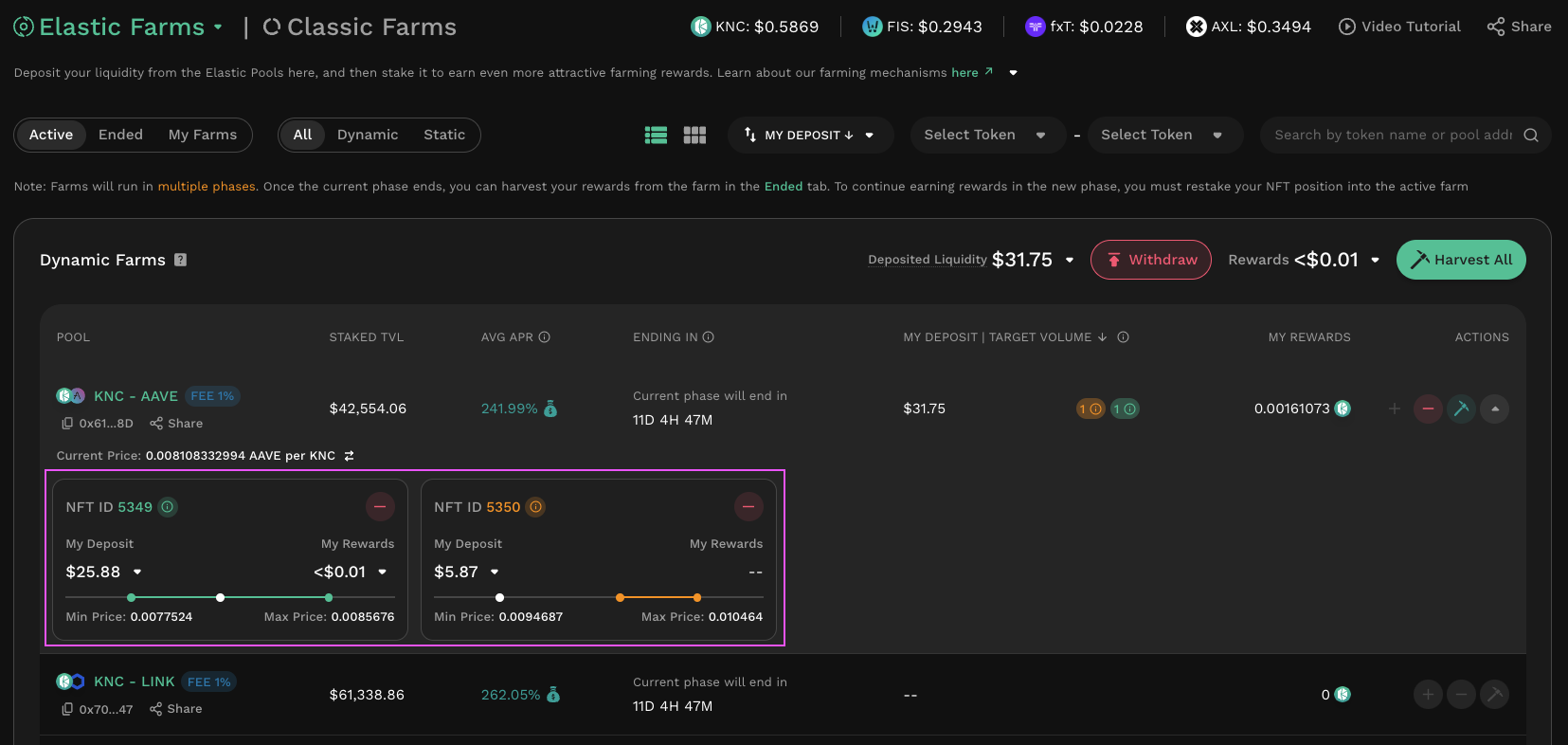Expand Deposited Liquidity $31.75 breakdown
Viewport: 1568px width, 745px height.
[1070, 260]
